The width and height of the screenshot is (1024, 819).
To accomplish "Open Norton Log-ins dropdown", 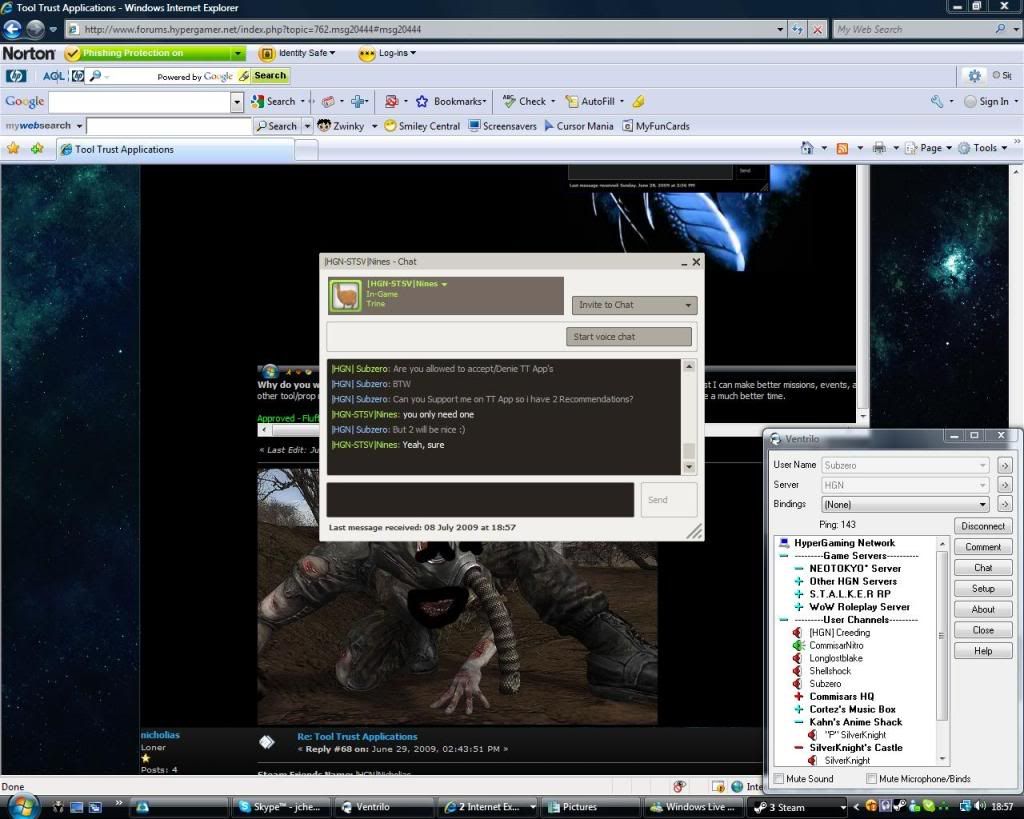I will coord(388,53).
